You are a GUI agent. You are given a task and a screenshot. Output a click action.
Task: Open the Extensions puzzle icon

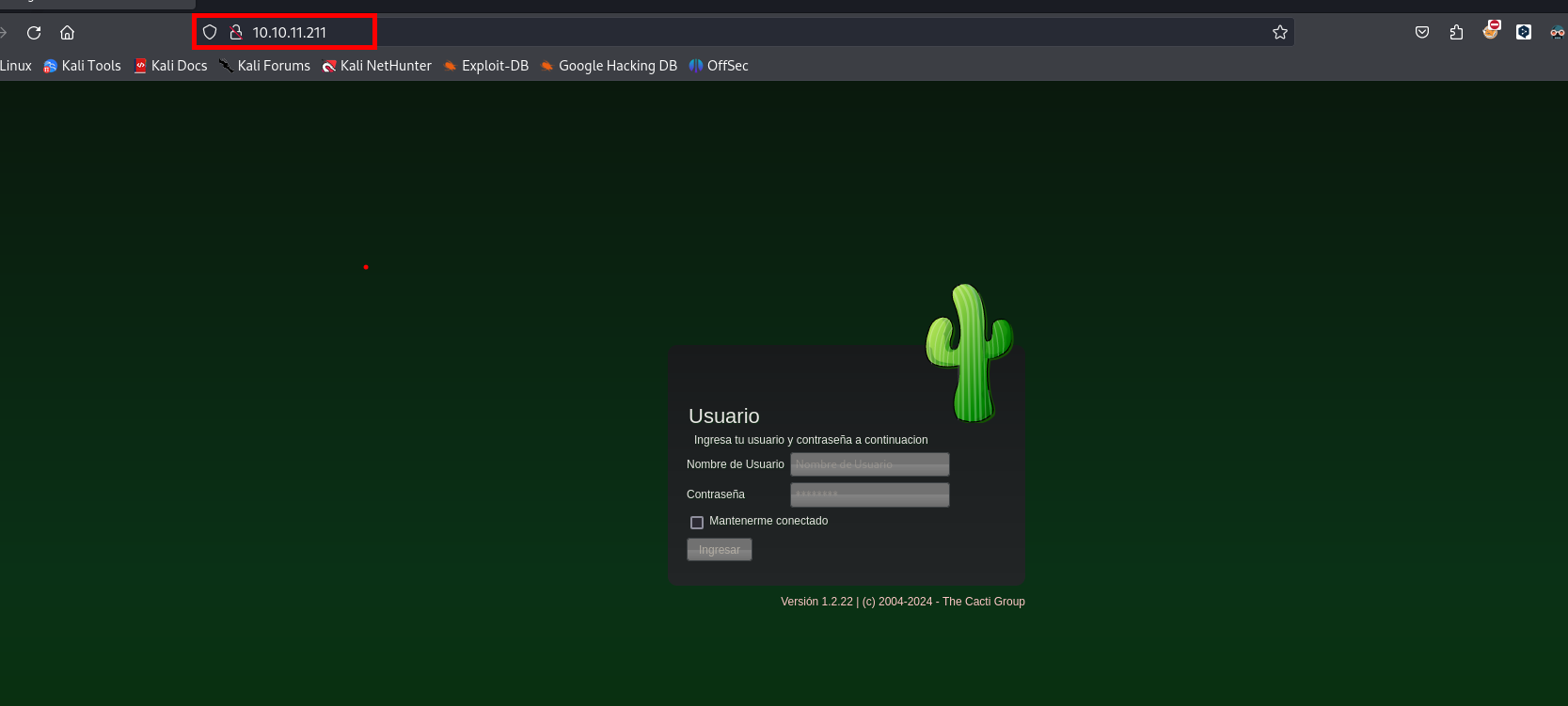tap(1456, 33)
